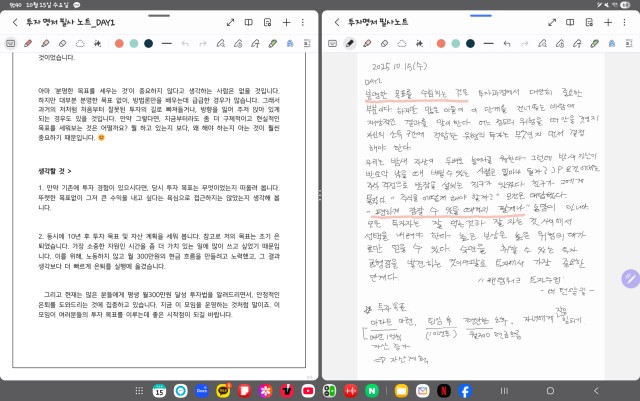The height and width of the screenshot is (401, 640).
Task: Select the pen tool in right note
Action: tap(350, 43)
